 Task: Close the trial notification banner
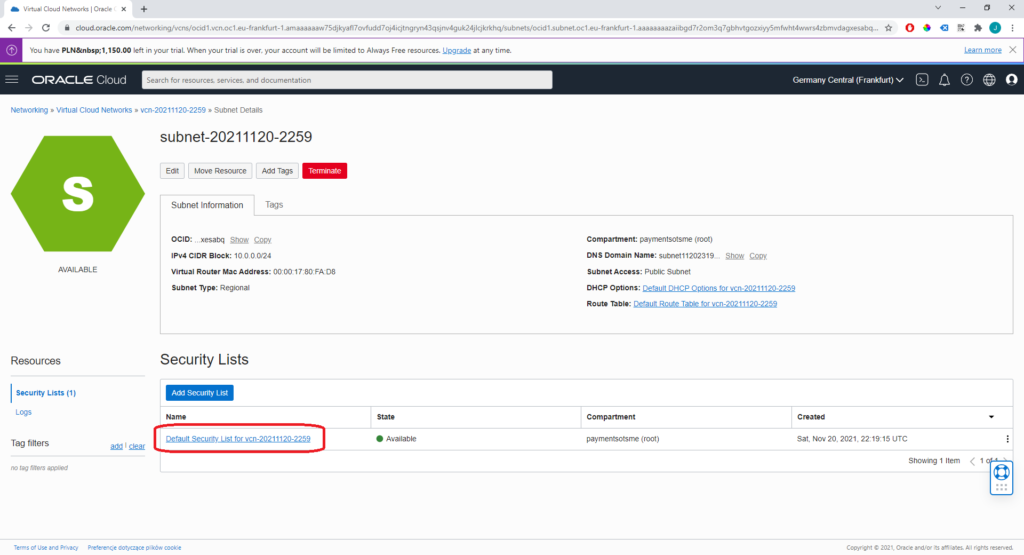pyautogui.click(x=1012, y=50)
